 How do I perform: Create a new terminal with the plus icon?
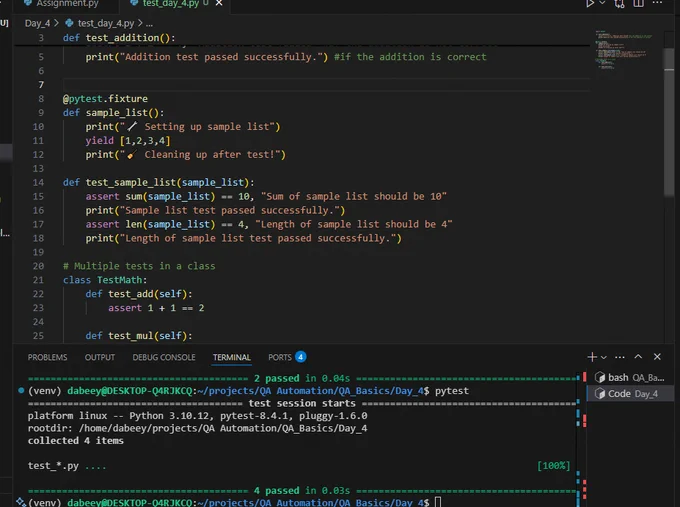pos(592,357)
